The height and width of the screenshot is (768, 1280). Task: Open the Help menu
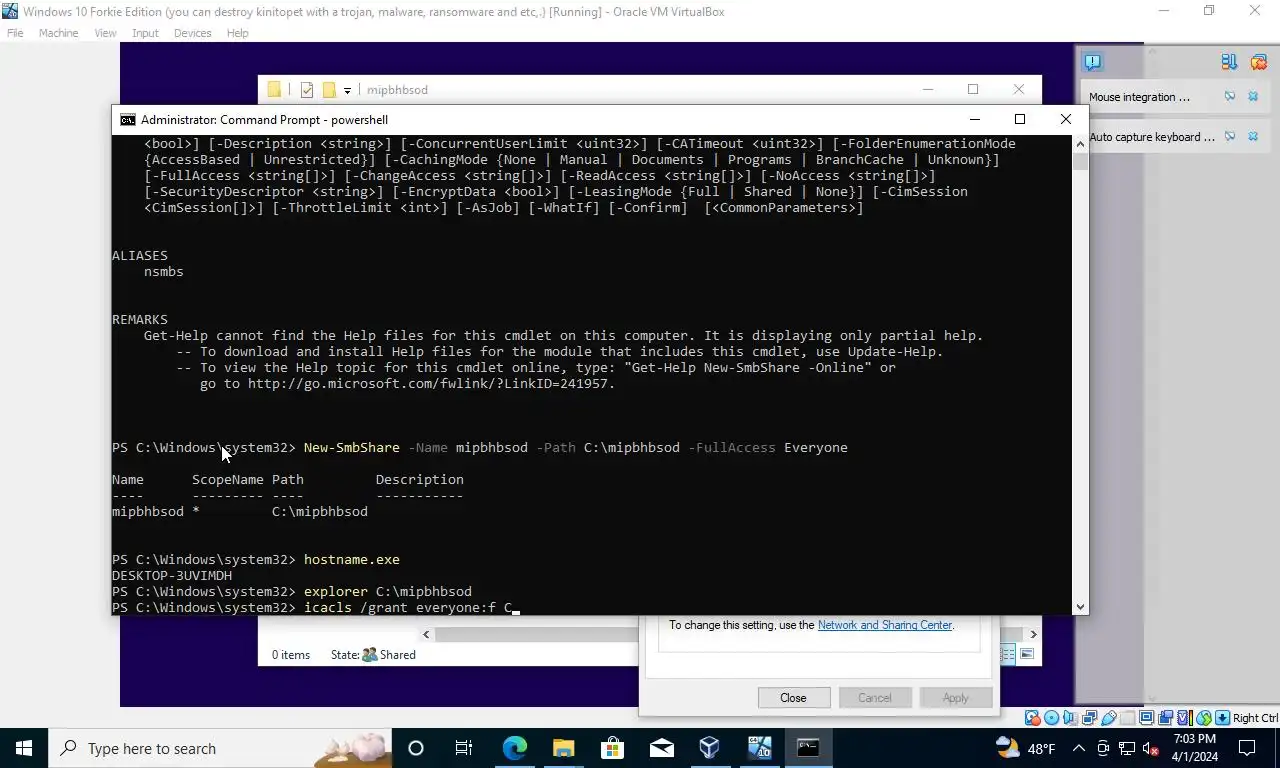coord(237,33)
